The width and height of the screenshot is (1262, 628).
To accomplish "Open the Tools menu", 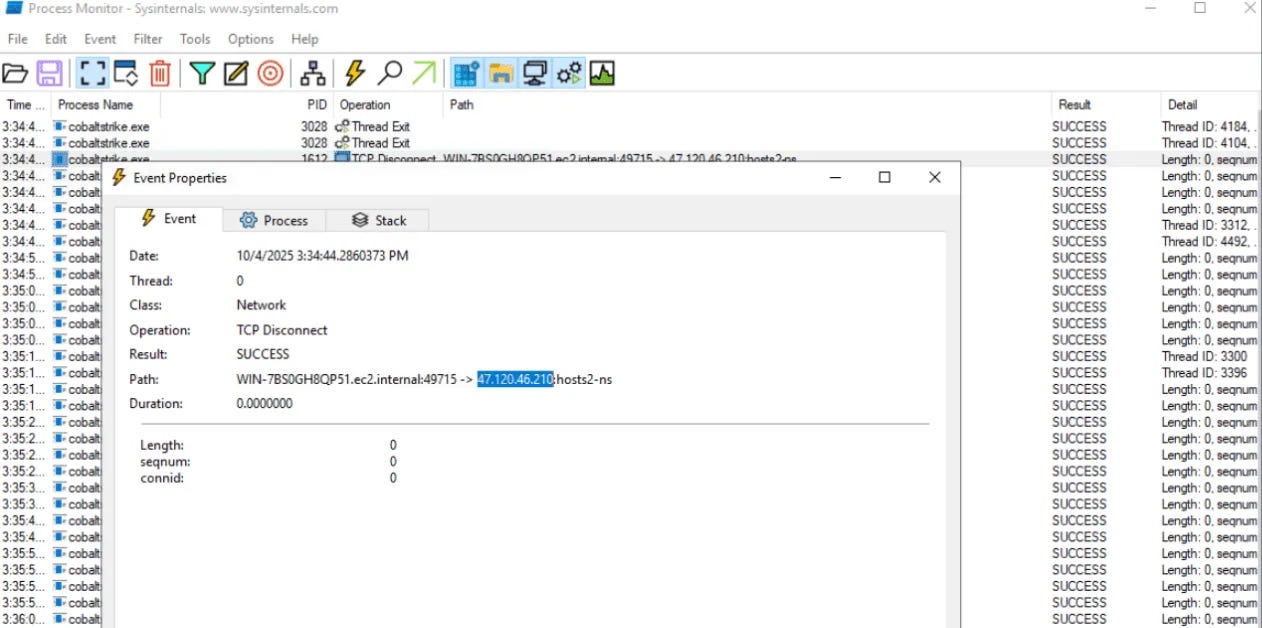I will tap(195, 39).
